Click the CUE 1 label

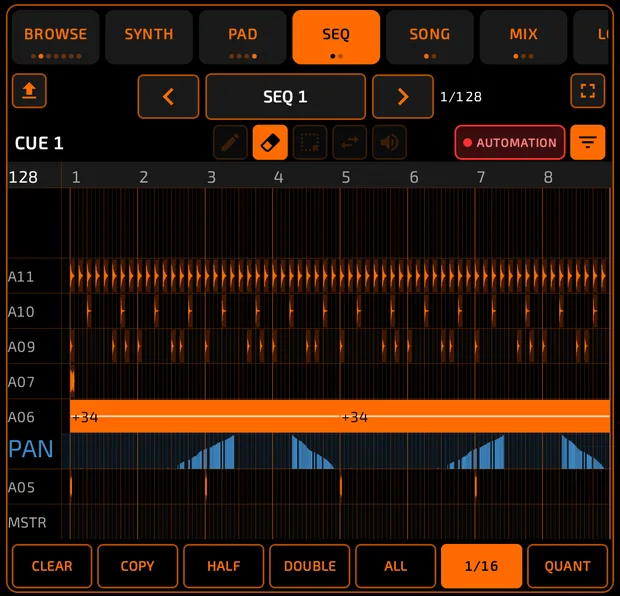39,143
